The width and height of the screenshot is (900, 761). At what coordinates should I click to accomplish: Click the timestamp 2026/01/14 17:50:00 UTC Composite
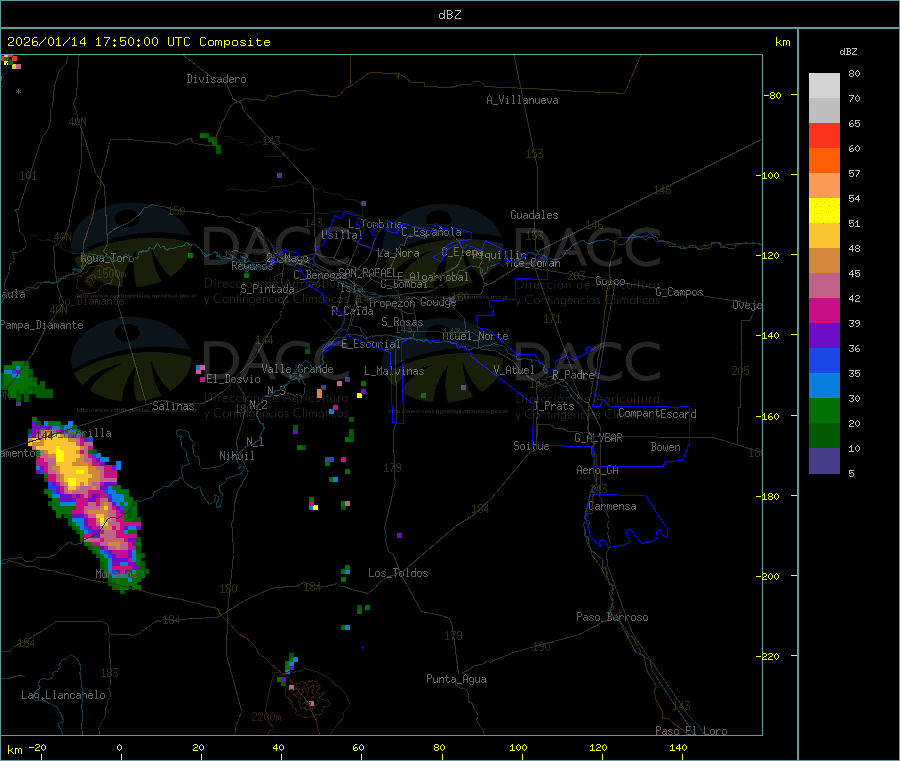click(x=138, y=42)
